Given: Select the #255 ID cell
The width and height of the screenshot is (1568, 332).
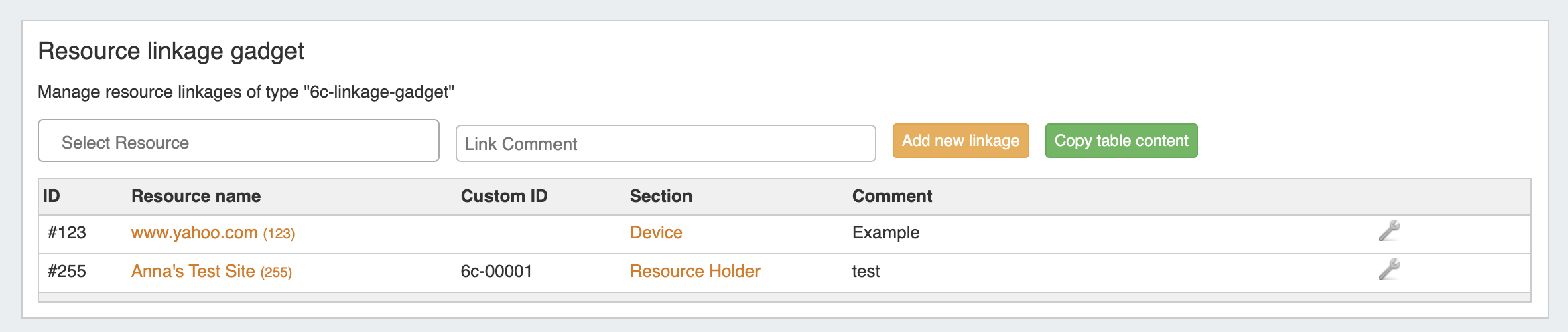Looking at the screenshot, I should pyautogui.click(x=67, y=272).
